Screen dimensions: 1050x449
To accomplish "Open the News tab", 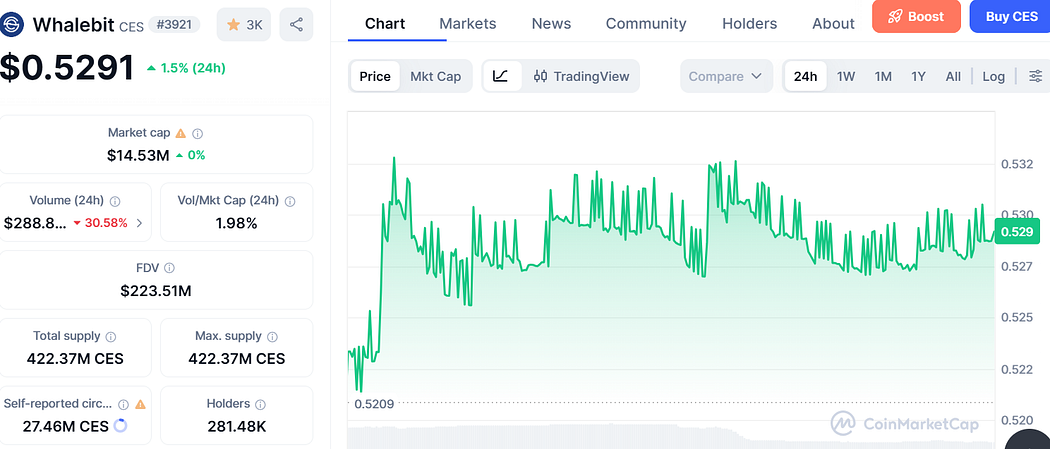I will coord(551,23).
